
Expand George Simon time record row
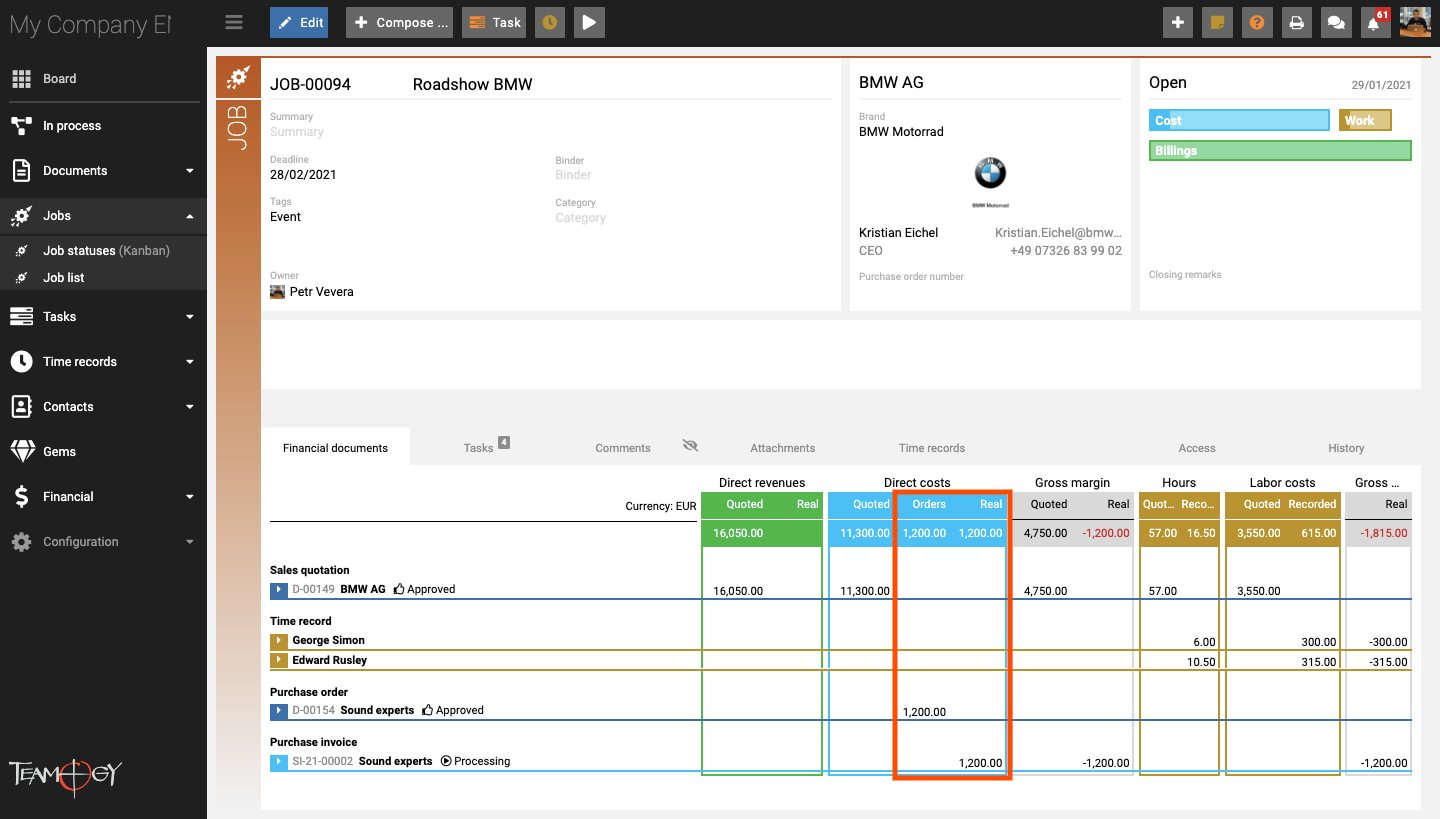tap(279, 640)
